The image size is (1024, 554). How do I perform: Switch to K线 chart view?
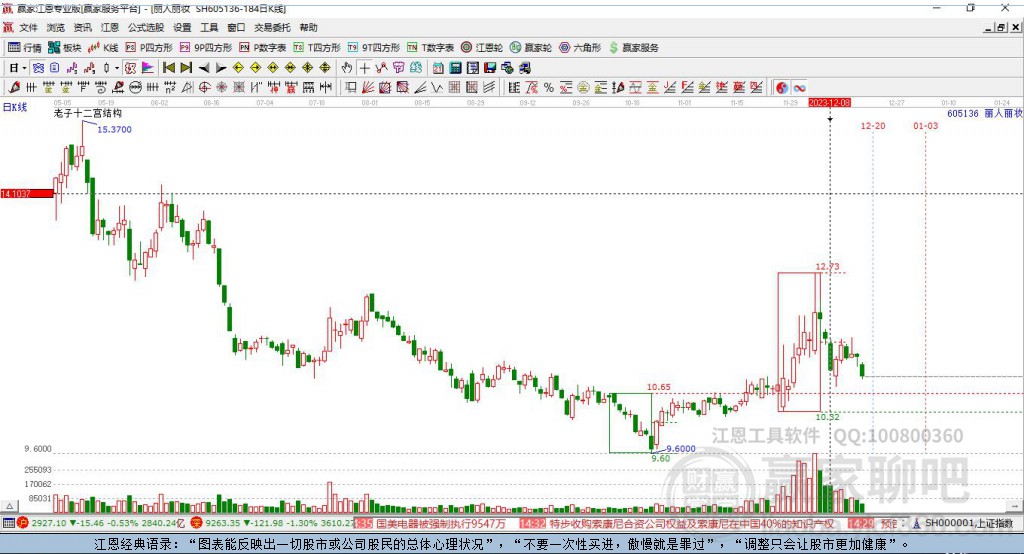click(x=103, y=48)
